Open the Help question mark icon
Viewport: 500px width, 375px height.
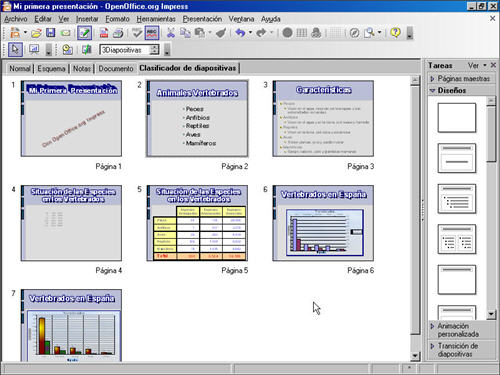395,33
